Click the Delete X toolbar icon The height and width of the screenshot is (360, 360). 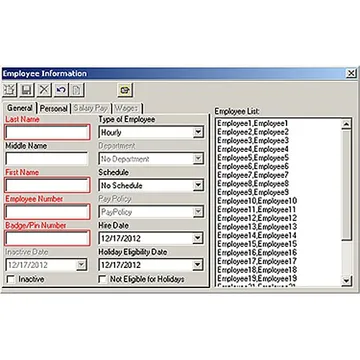click(44, 90)
